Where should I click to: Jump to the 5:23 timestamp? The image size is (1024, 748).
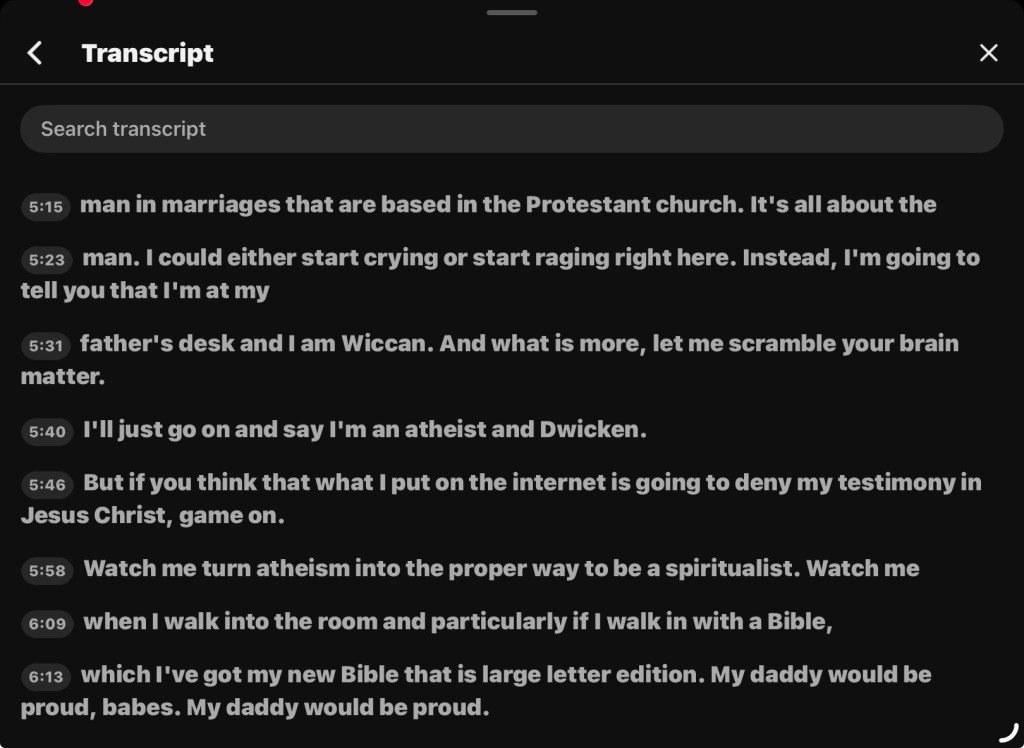[x=46, y=260]
